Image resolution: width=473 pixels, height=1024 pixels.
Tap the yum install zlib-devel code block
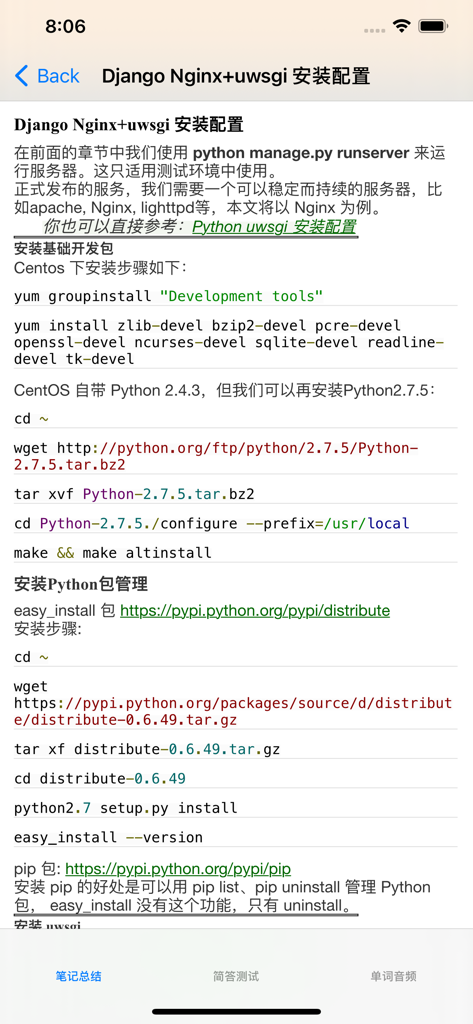click(229, 342)
